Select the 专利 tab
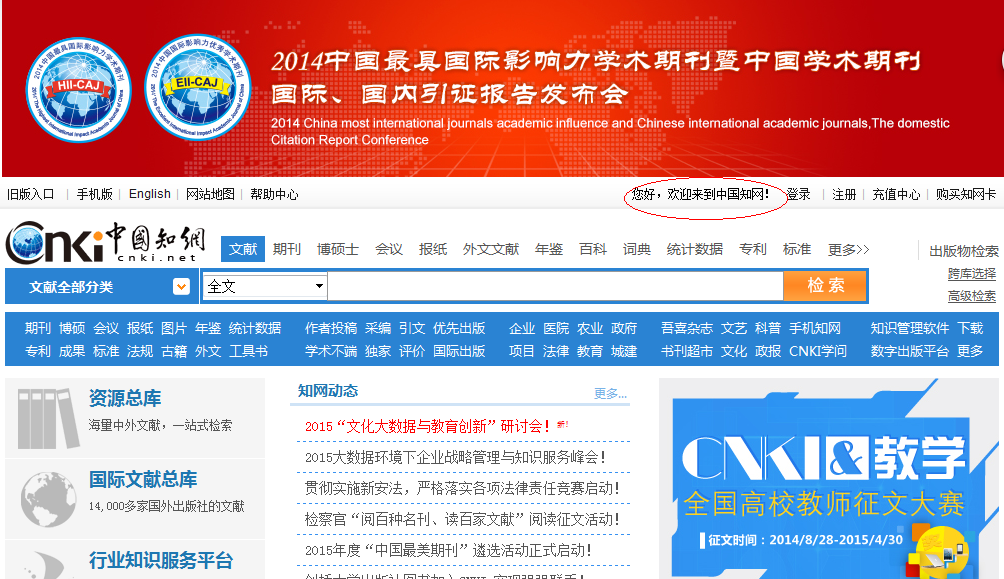Screen dimensions: 1004x579 [x=753, y=249]
